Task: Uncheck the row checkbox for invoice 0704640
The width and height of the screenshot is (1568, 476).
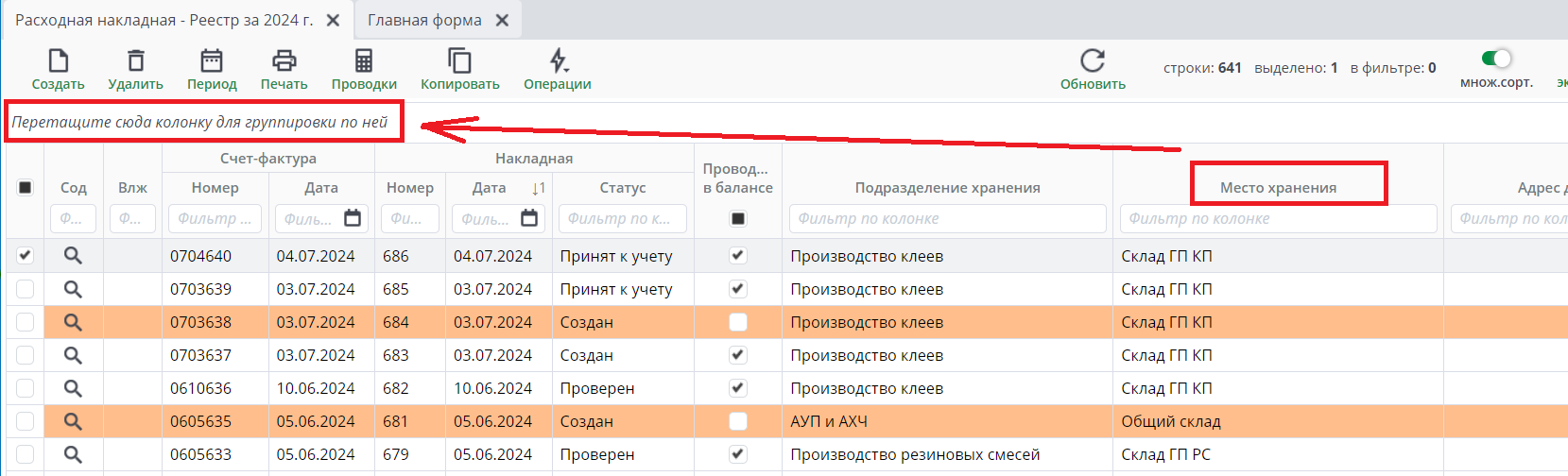Action: (26, 255)
